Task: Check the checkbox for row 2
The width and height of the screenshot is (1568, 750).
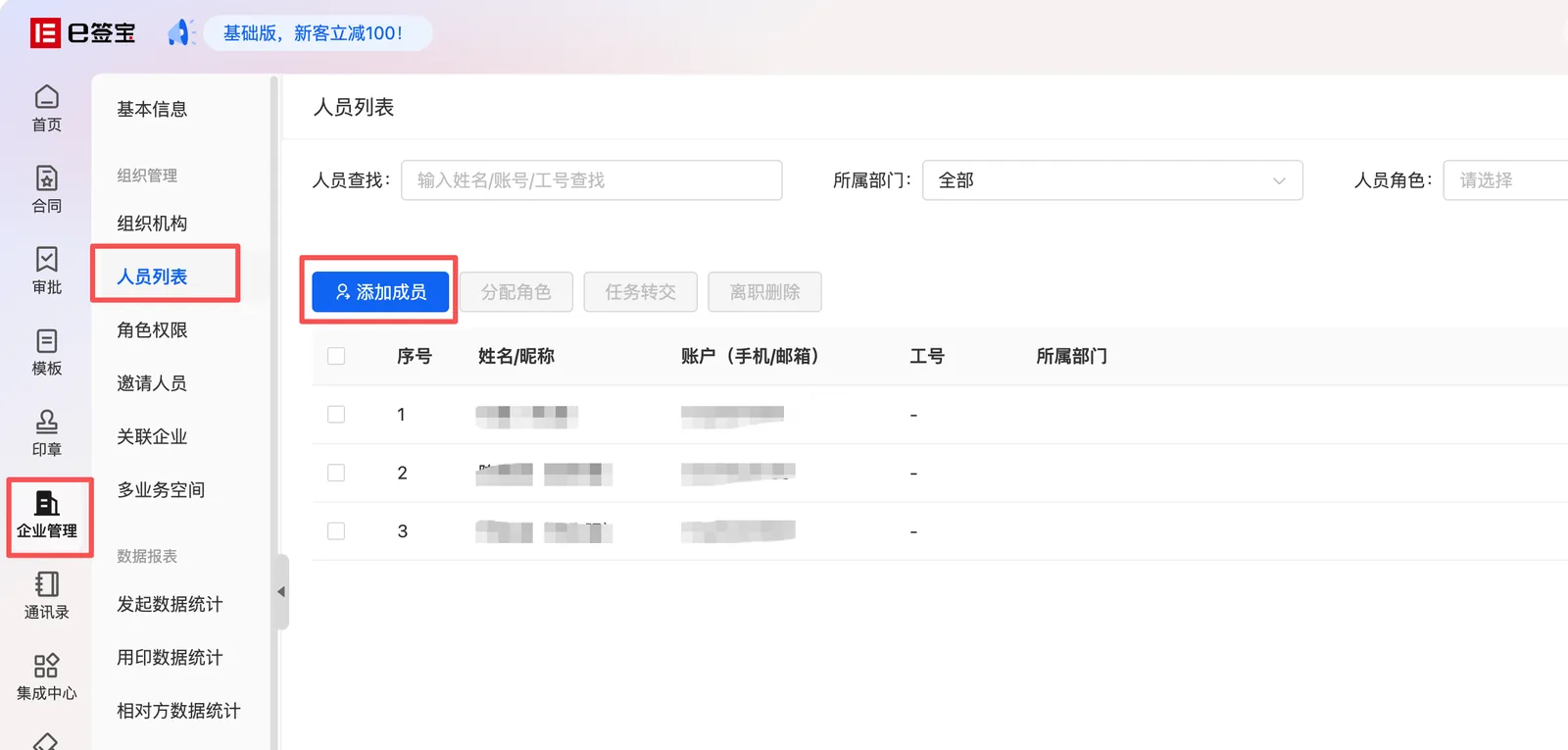Action: coord(336,473)
